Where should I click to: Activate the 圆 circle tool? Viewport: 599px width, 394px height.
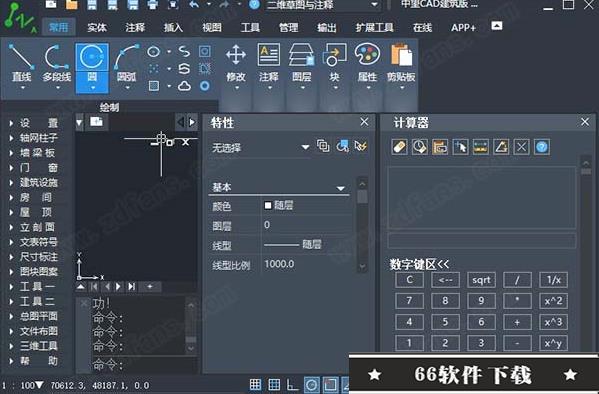92,68
